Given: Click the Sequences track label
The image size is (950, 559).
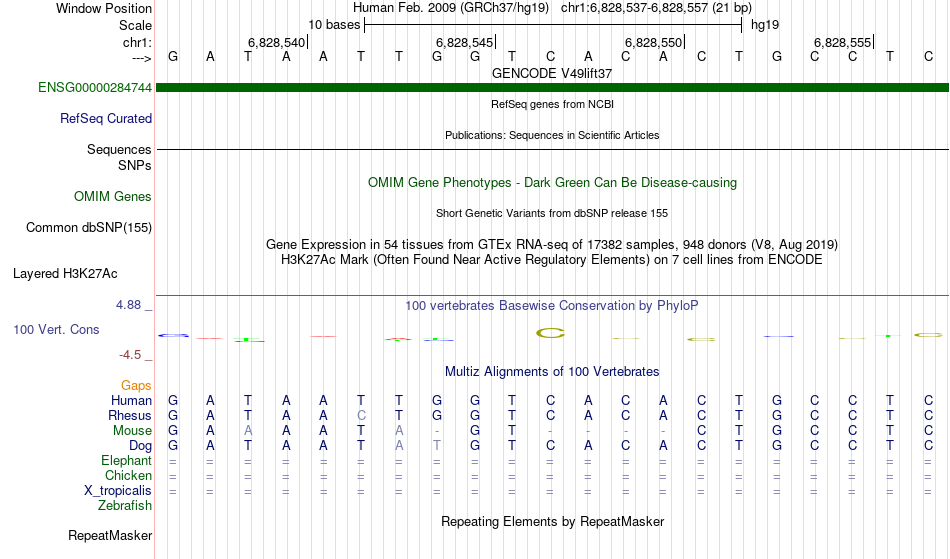Looking at the screenshot, I should click(119, 150).
